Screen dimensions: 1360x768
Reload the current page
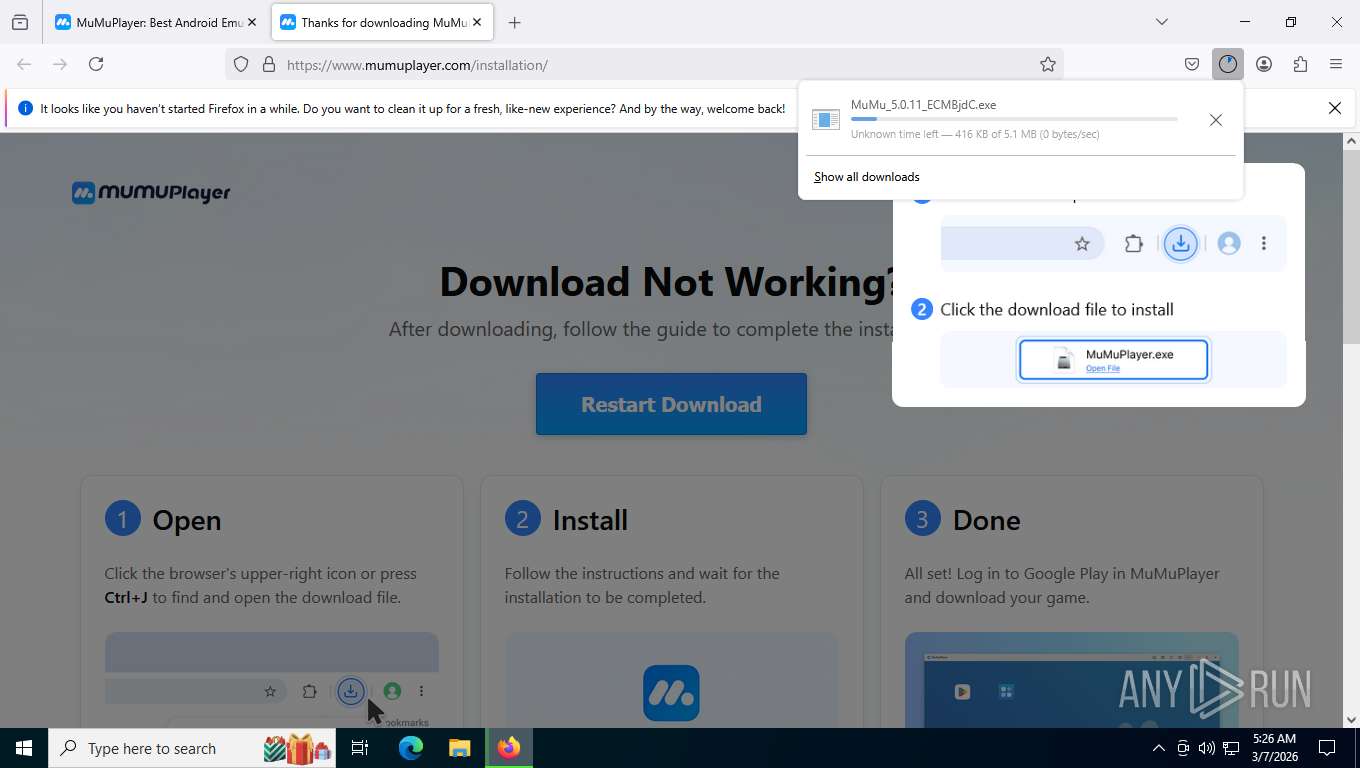96,64
